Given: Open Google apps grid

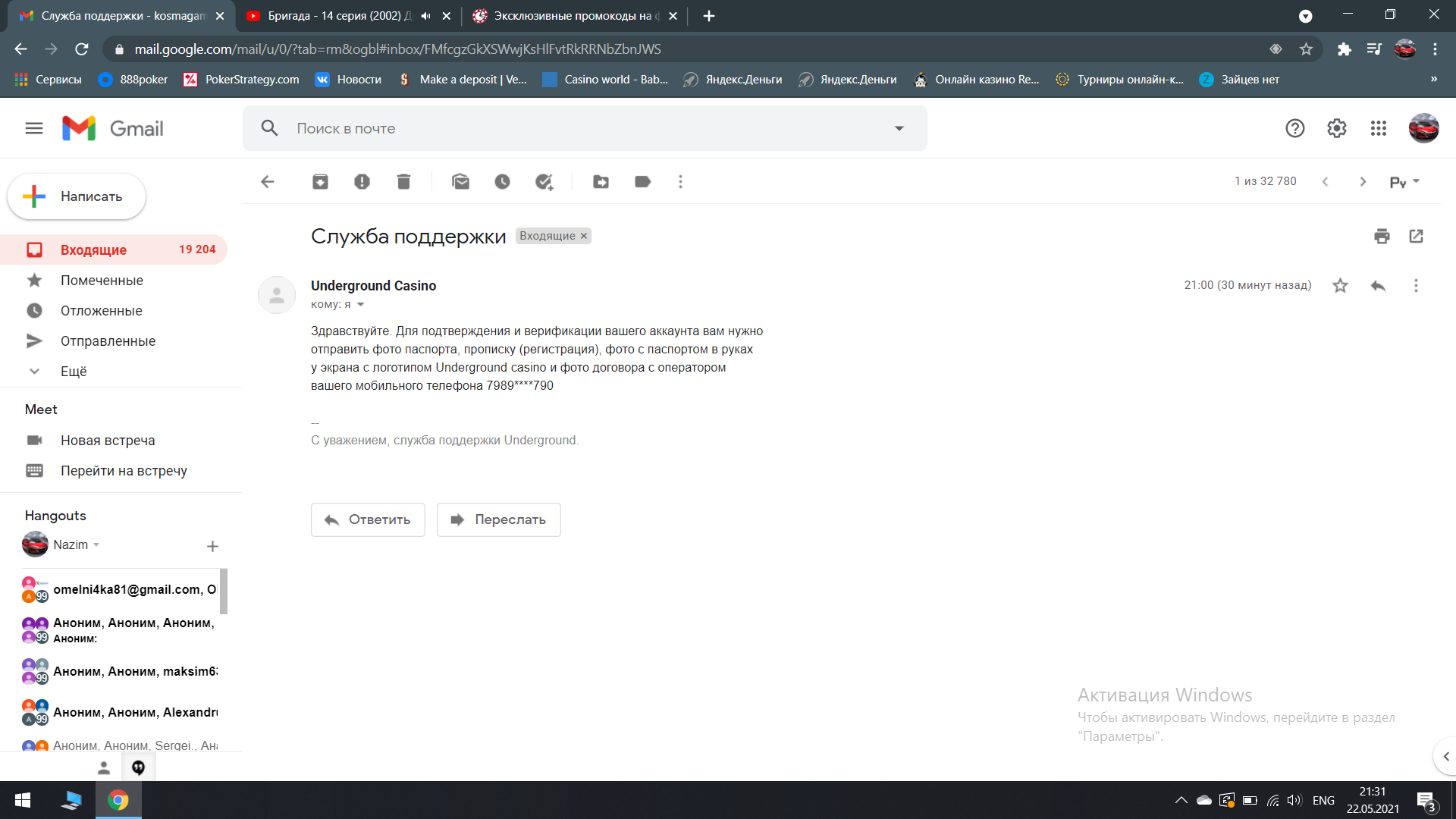Looking at the screenshot, I should (1378, 129).
